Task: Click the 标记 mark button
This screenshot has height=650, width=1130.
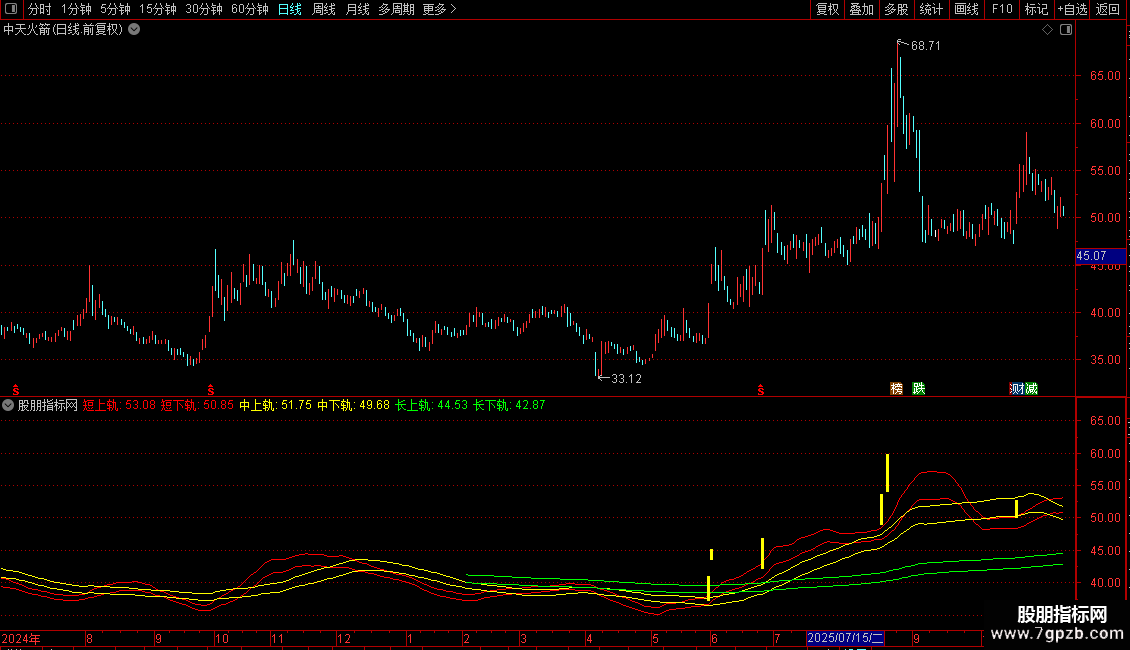Action: pyautogui.click(x=1036, y=9)
